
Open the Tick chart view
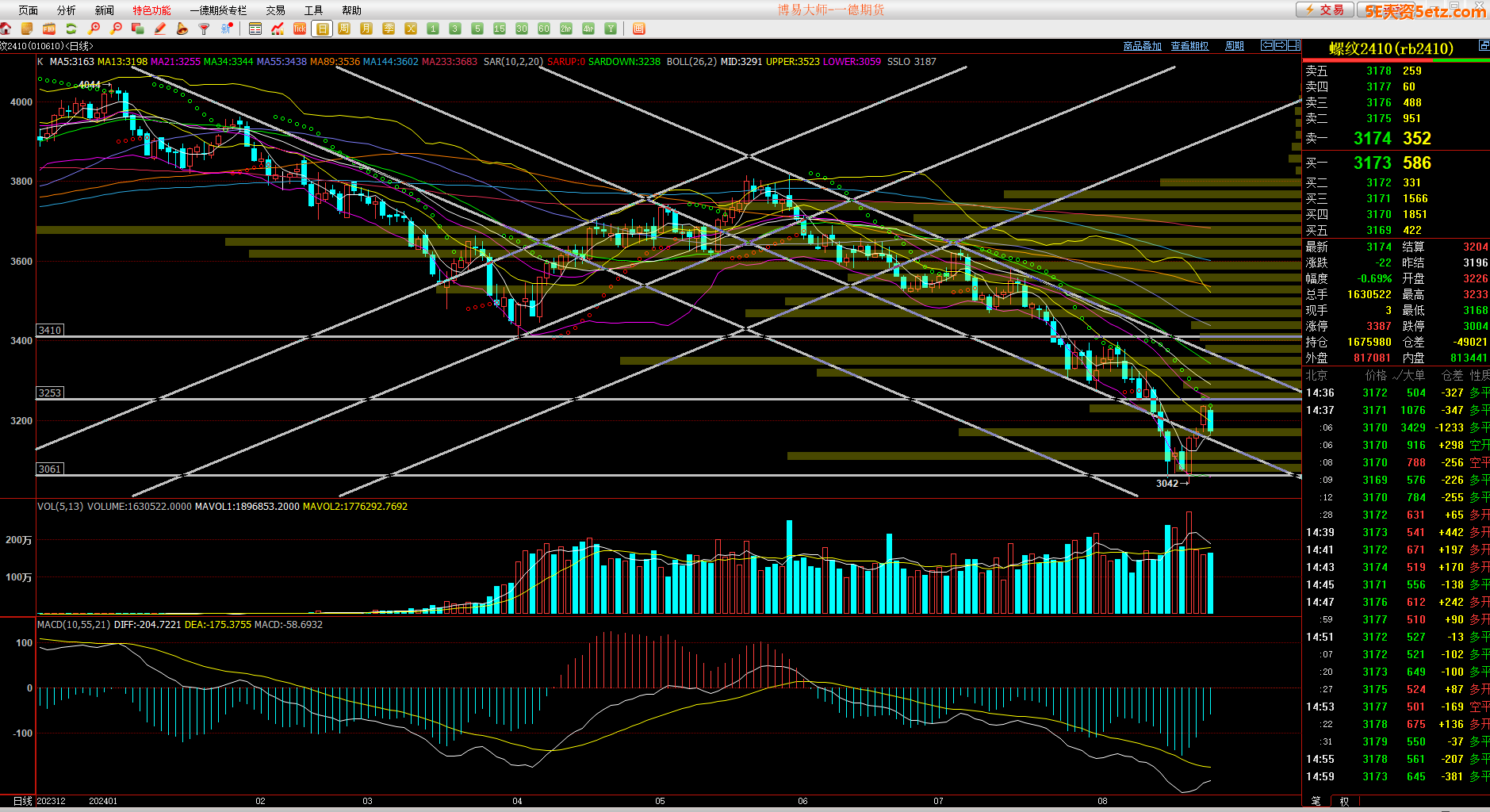pos(300,29)
